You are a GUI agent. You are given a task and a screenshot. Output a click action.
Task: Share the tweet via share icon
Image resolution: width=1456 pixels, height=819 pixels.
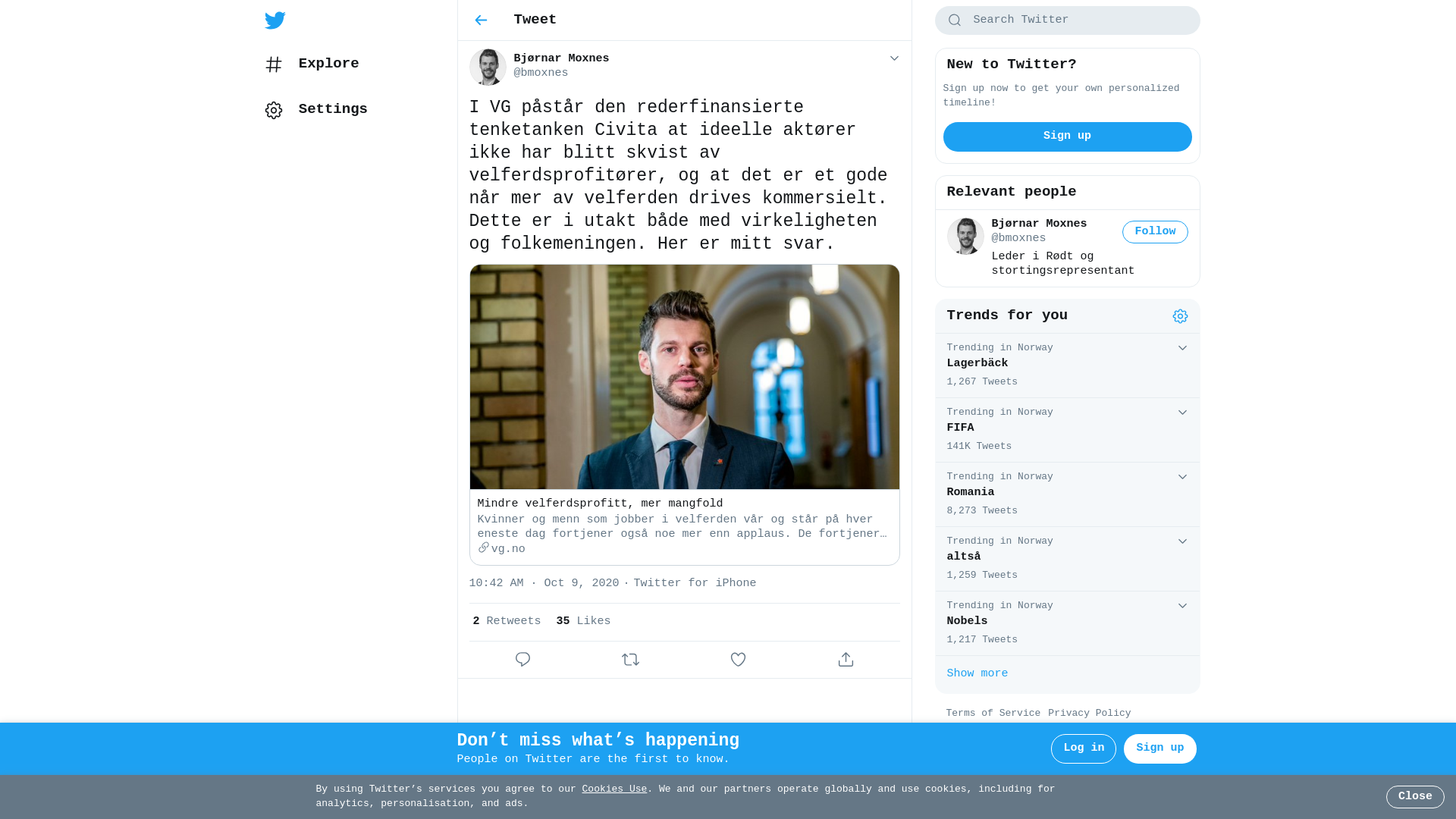click(x=846, y=660)
